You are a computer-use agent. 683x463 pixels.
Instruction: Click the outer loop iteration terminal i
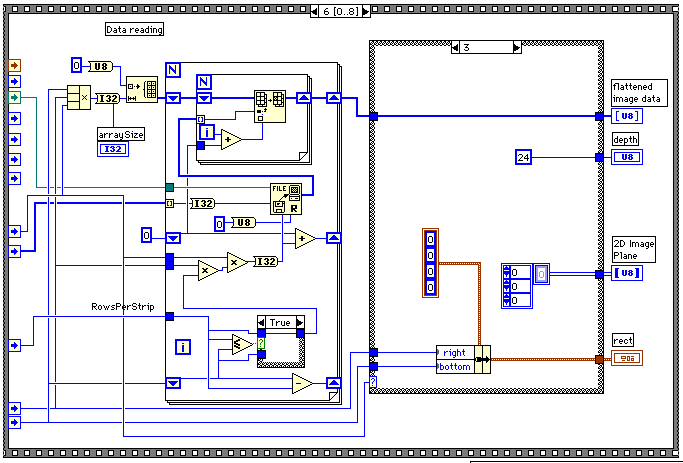[183, 347]
